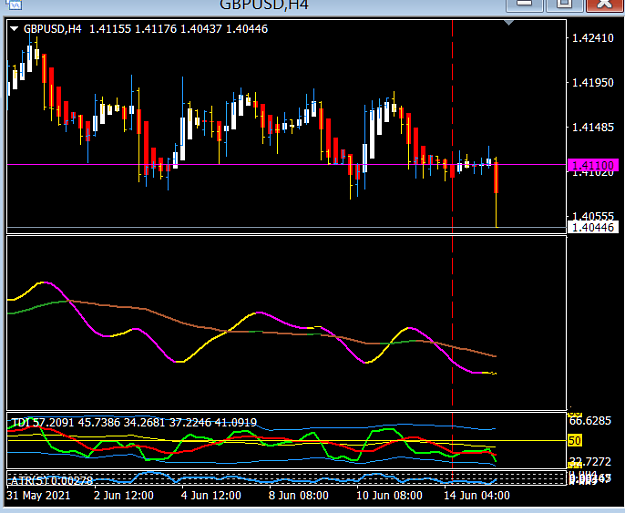Click the yellow 50 level label in TDI

click(x=575, y=441)
